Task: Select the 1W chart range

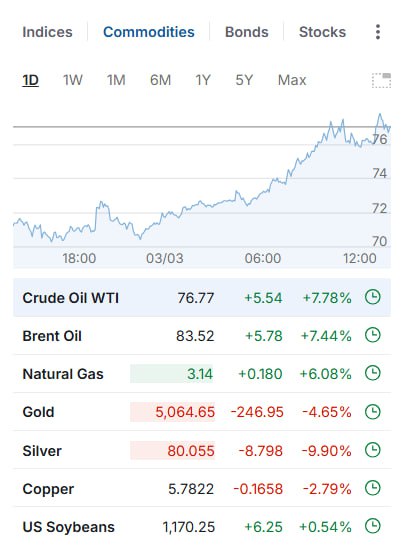Action: [73, 80]
